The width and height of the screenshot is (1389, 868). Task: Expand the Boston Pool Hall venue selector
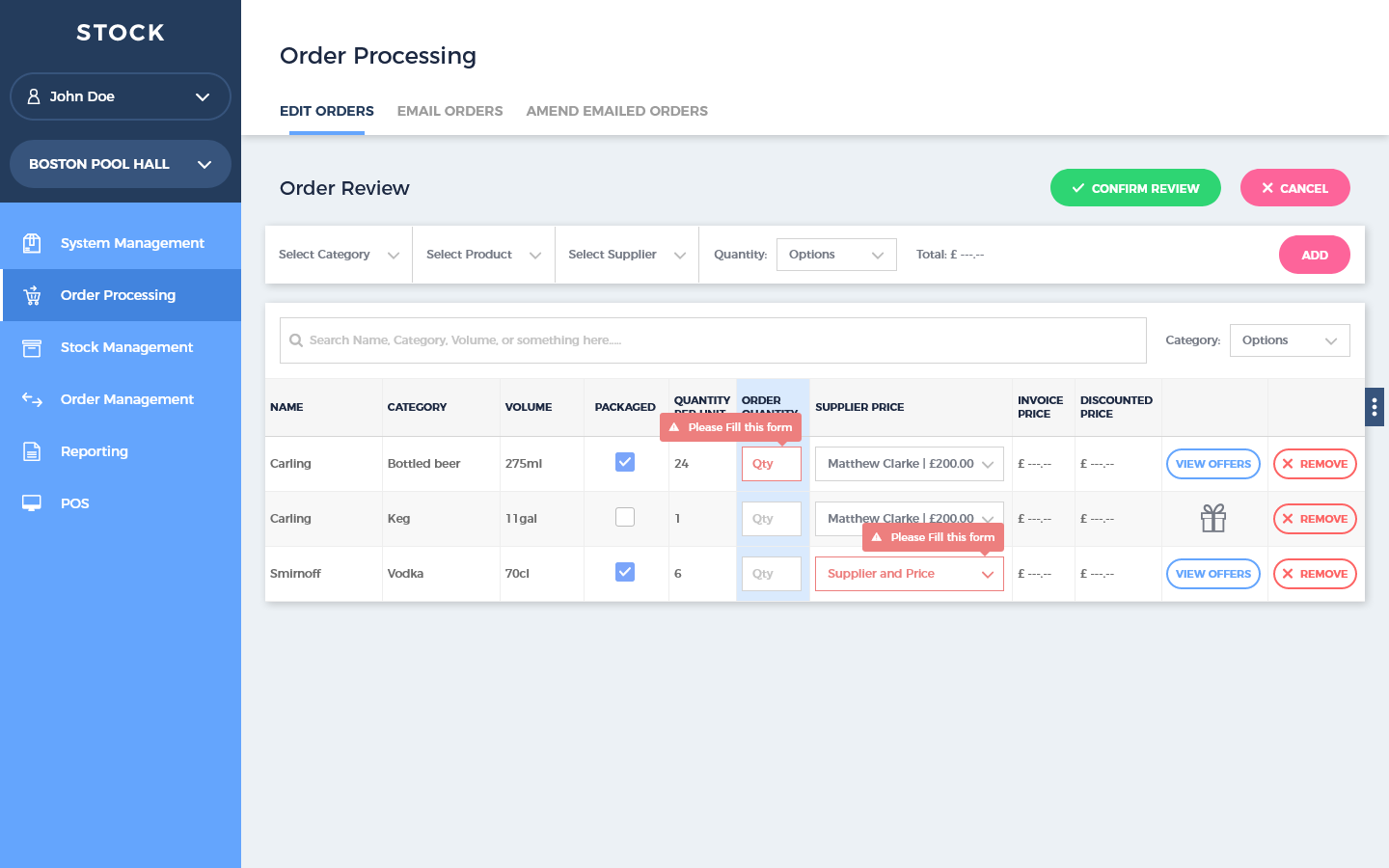[x=121, y=164]
